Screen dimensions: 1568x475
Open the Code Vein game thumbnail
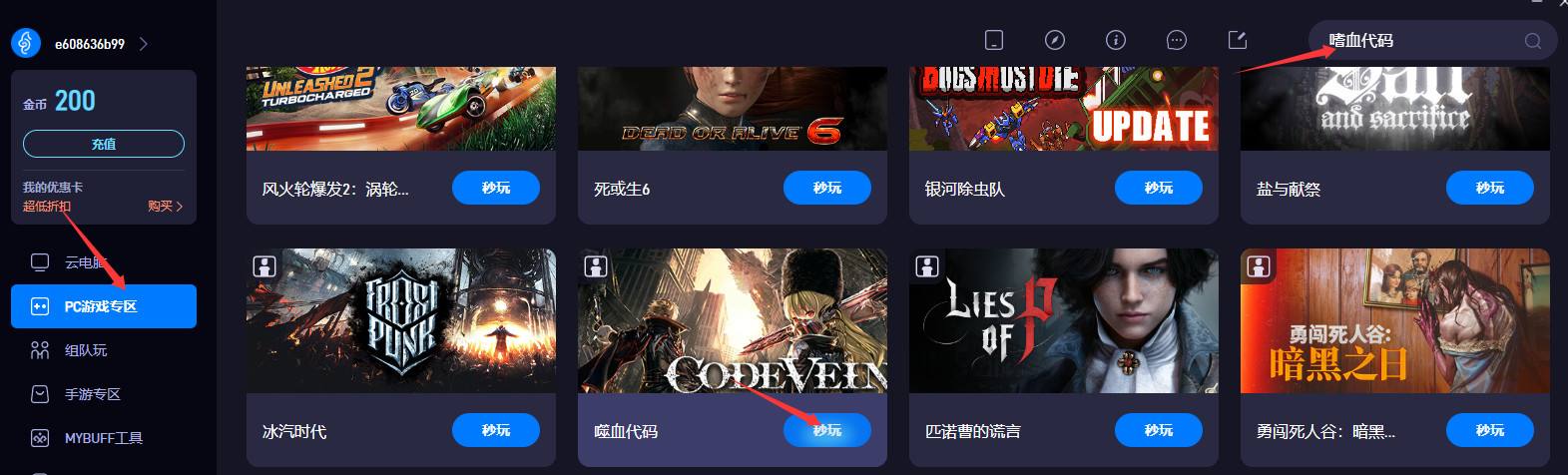pos(733,320)
